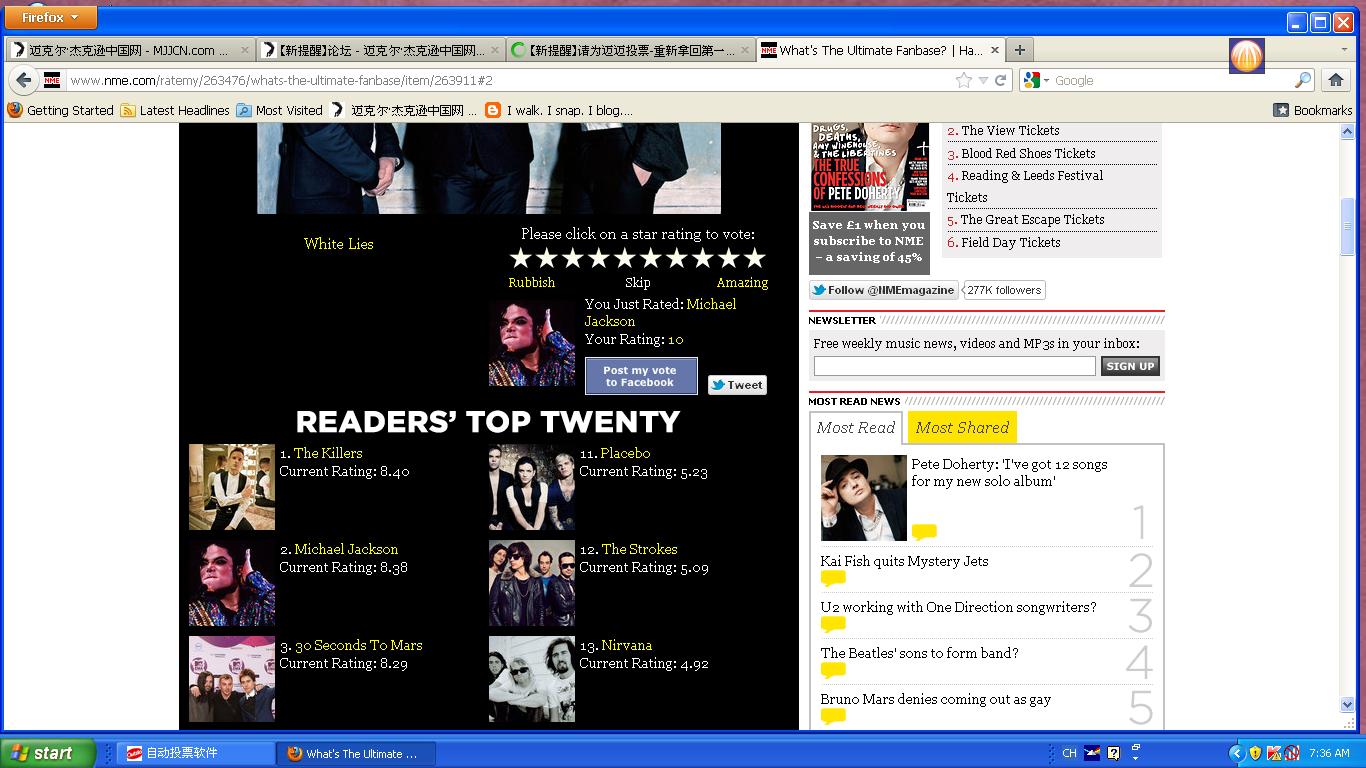Image resolution: width=1366 pixels, height=768 pixels.
Task: Post my vote to Facebook
Action: pos(640,376)
